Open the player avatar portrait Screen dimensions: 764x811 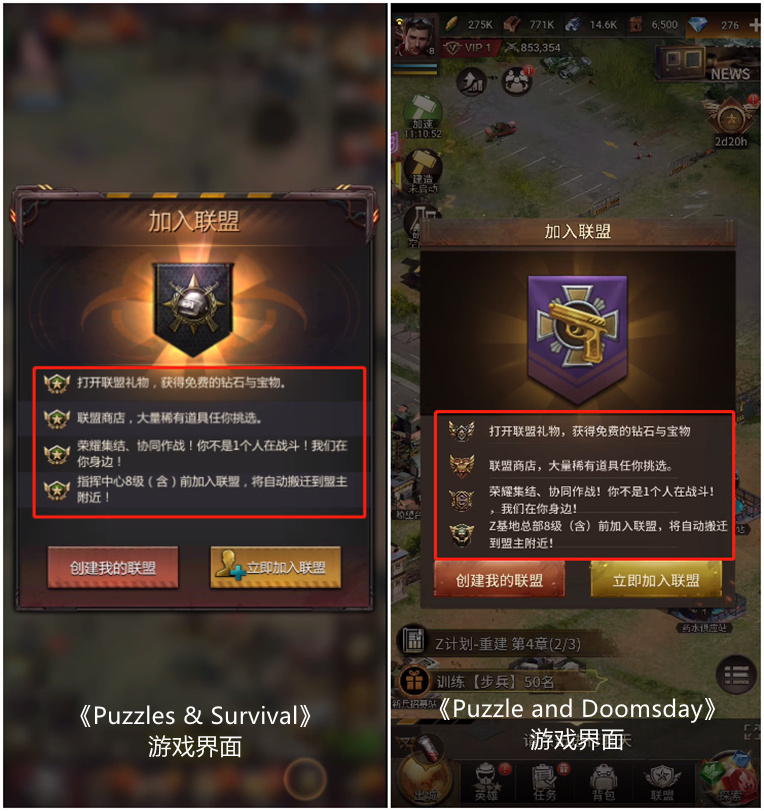tap(414, 36)
